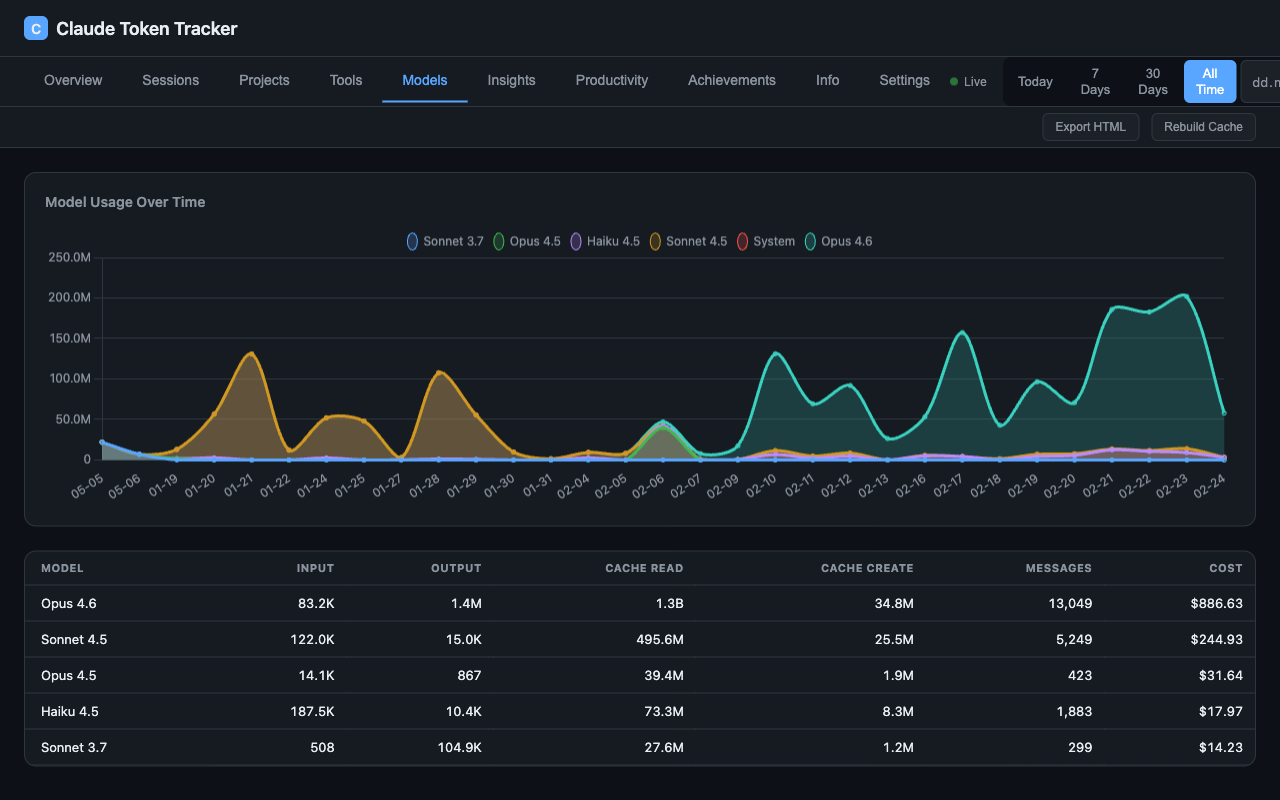Click the $17.97 cost cell
This screenshot has height=800, width=1280.
tap(1220, 711)
